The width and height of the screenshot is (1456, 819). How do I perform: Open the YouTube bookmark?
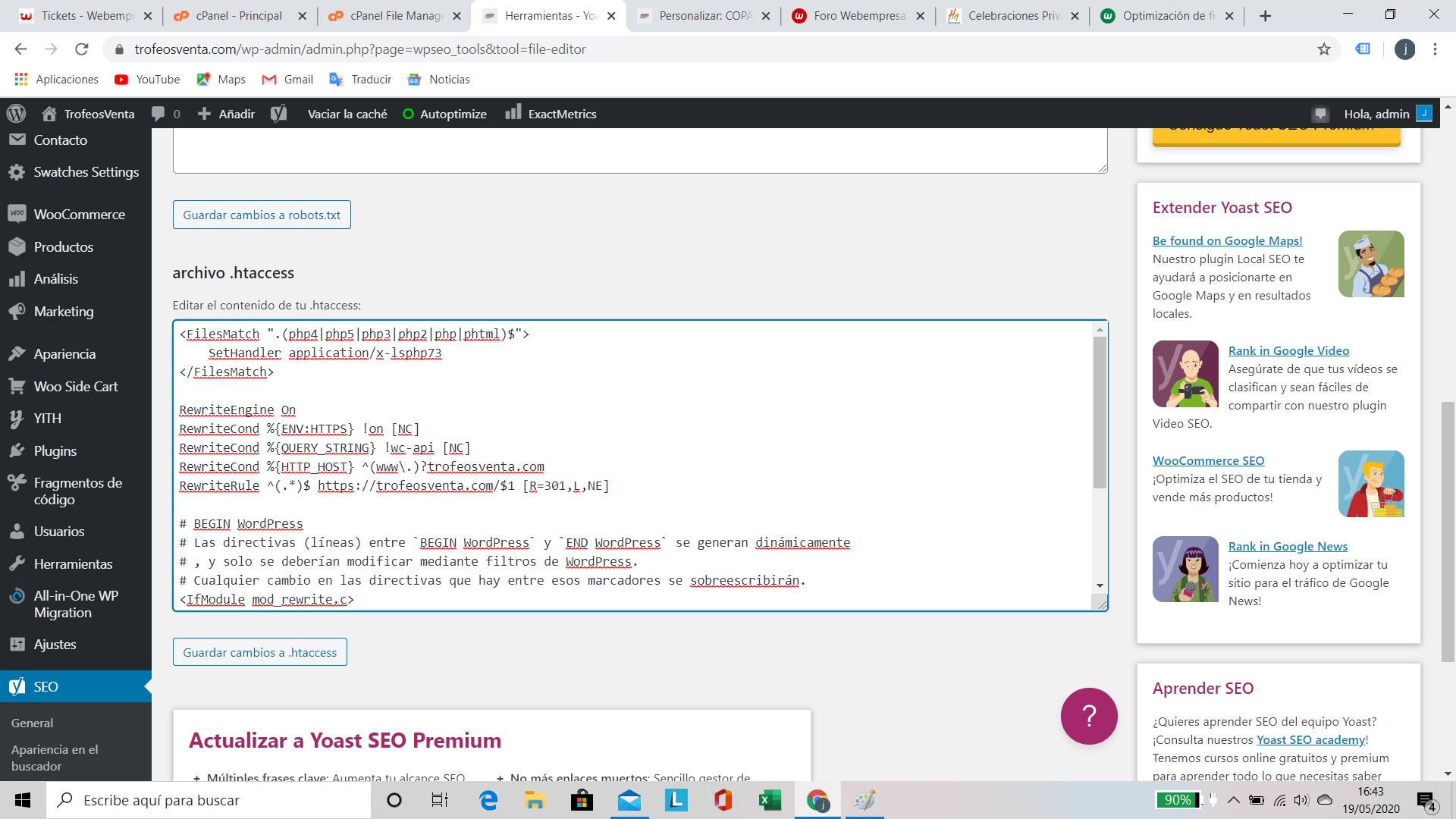147,80
